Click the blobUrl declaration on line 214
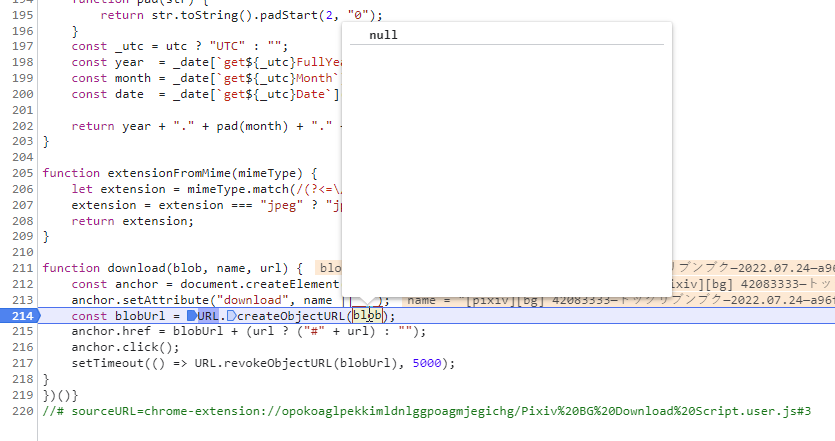This screenshot has height=441, width=835. [x=140, y=316]
